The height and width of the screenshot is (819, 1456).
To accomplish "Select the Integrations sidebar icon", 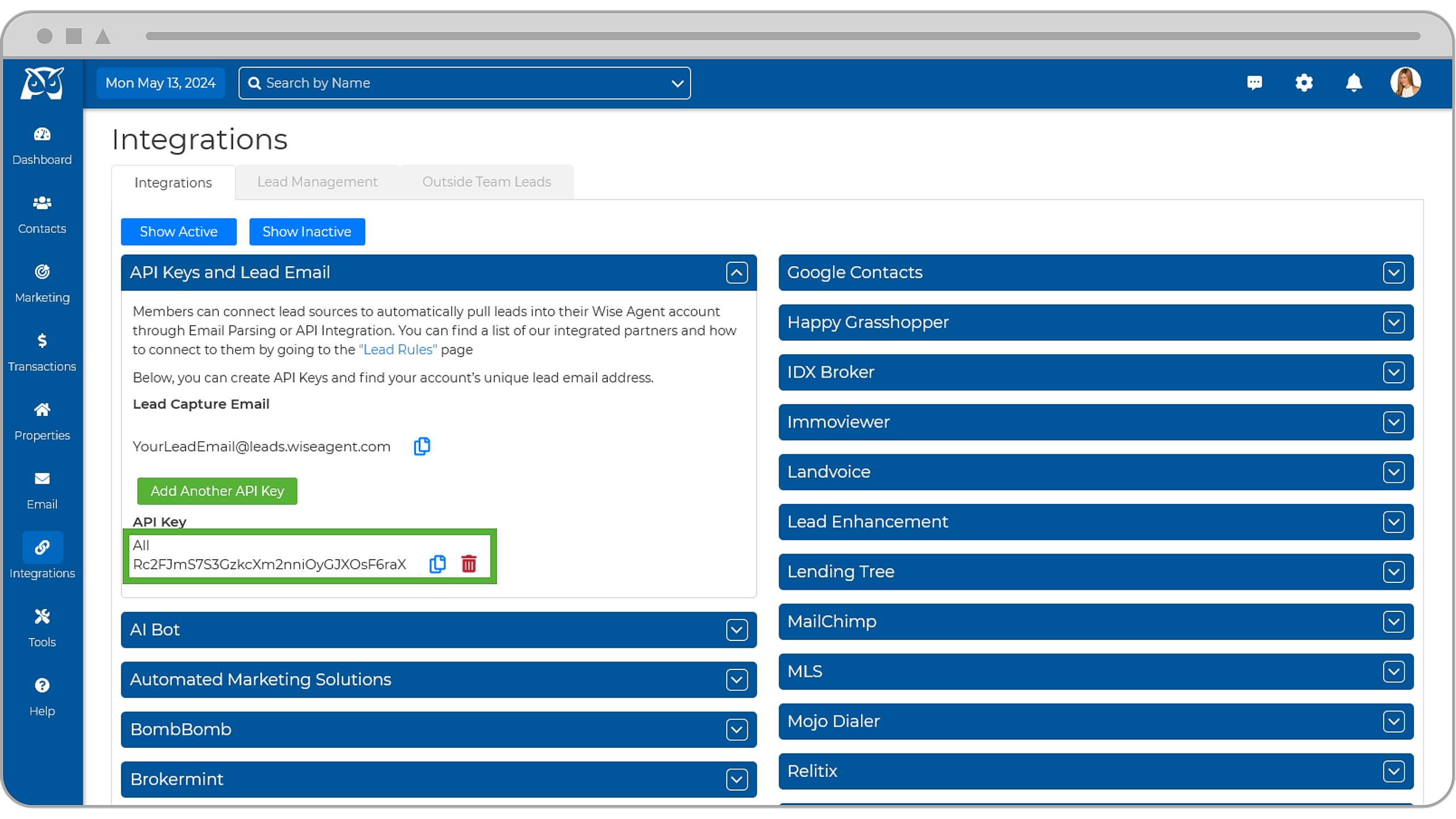I will pos(42,547).
